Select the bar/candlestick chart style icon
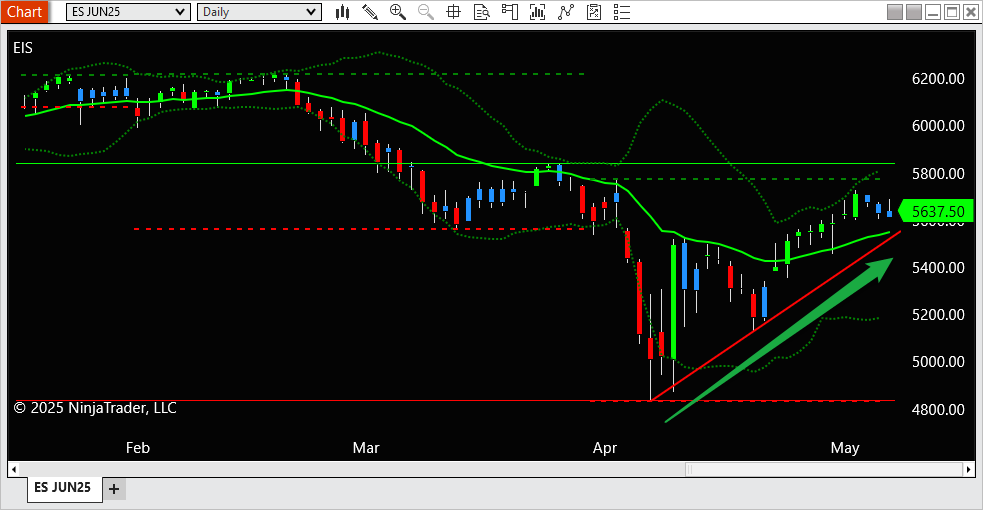983x510 pixels. point(342,12)
